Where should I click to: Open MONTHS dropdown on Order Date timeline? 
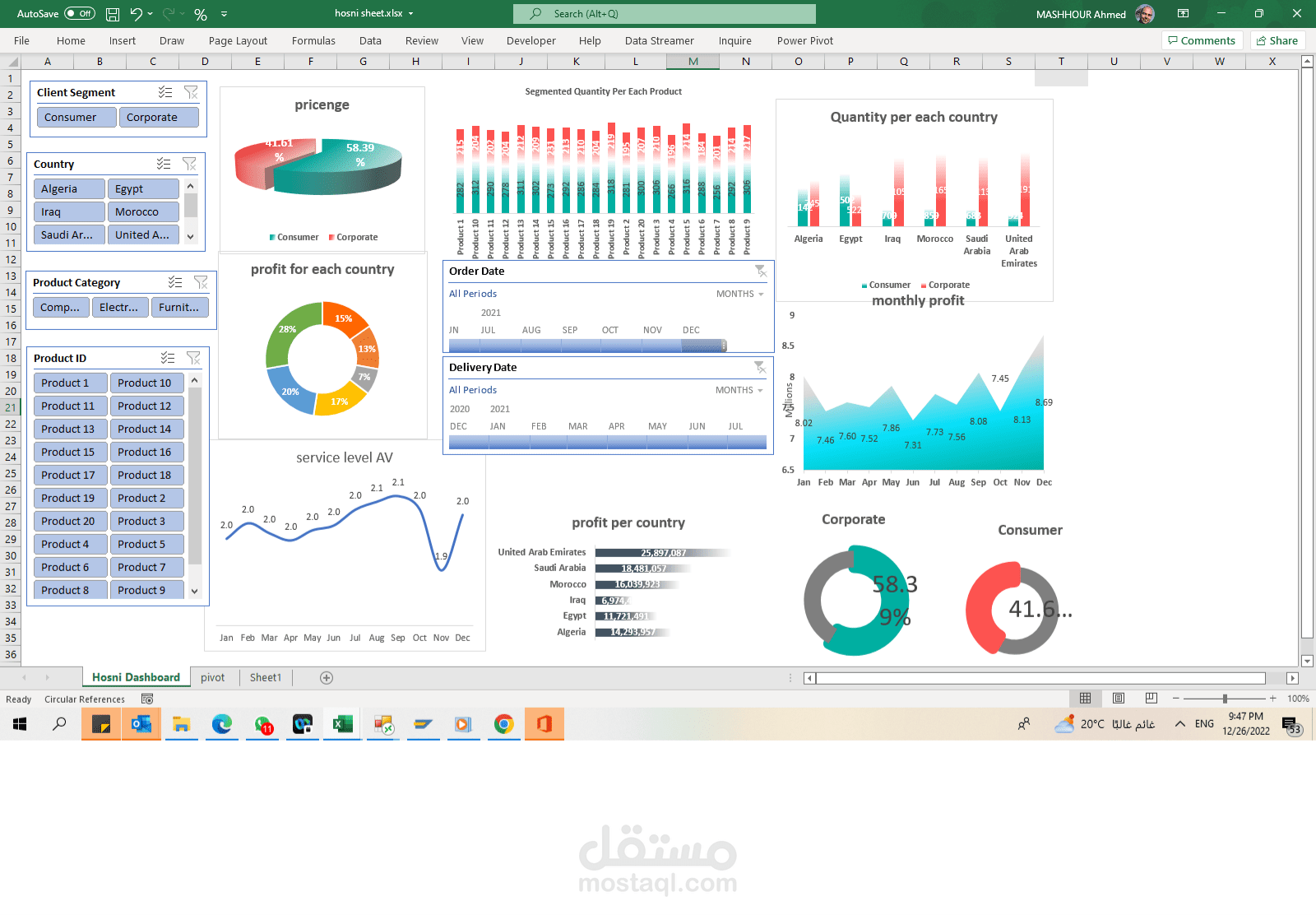[x=739, y=294]
